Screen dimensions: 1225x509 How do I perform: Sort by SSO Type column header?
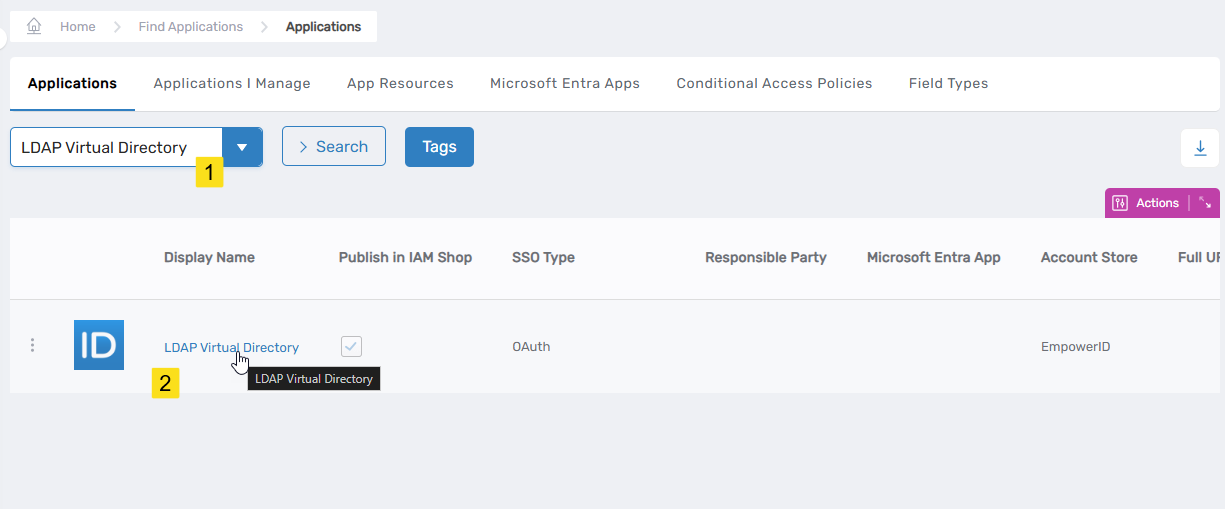[x=543, y=257]
